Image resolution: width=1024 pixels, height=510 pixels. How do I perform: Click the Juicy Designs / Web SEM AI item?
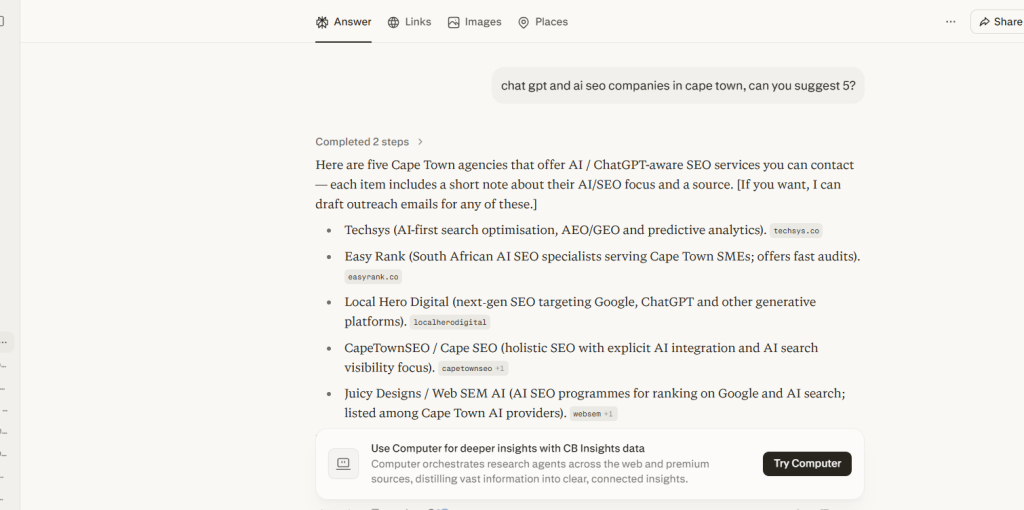pyautogui.click(x=595, y=403)
